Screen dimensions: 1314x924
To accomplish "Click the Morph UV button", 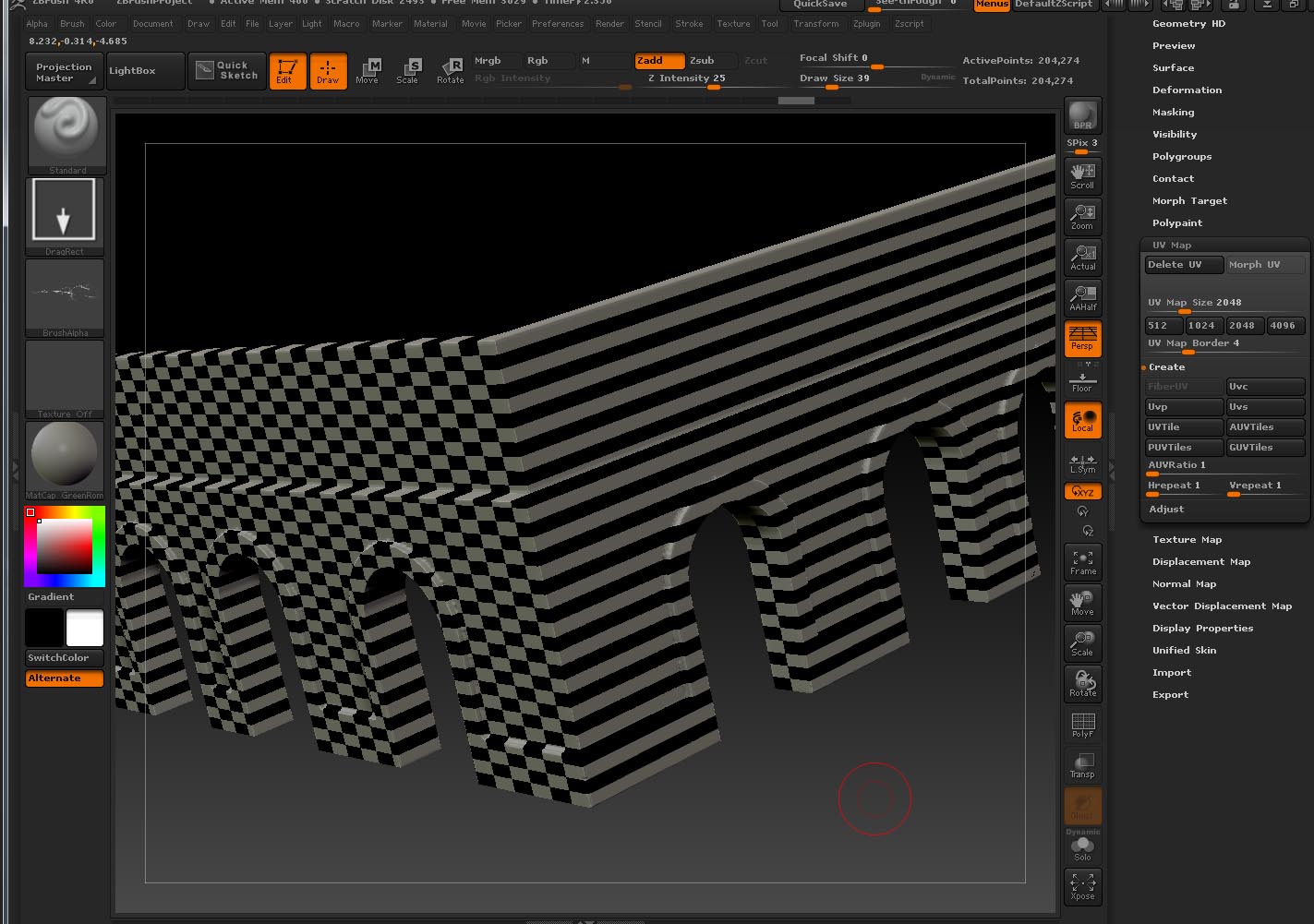I will click(x=1265, y=265).
